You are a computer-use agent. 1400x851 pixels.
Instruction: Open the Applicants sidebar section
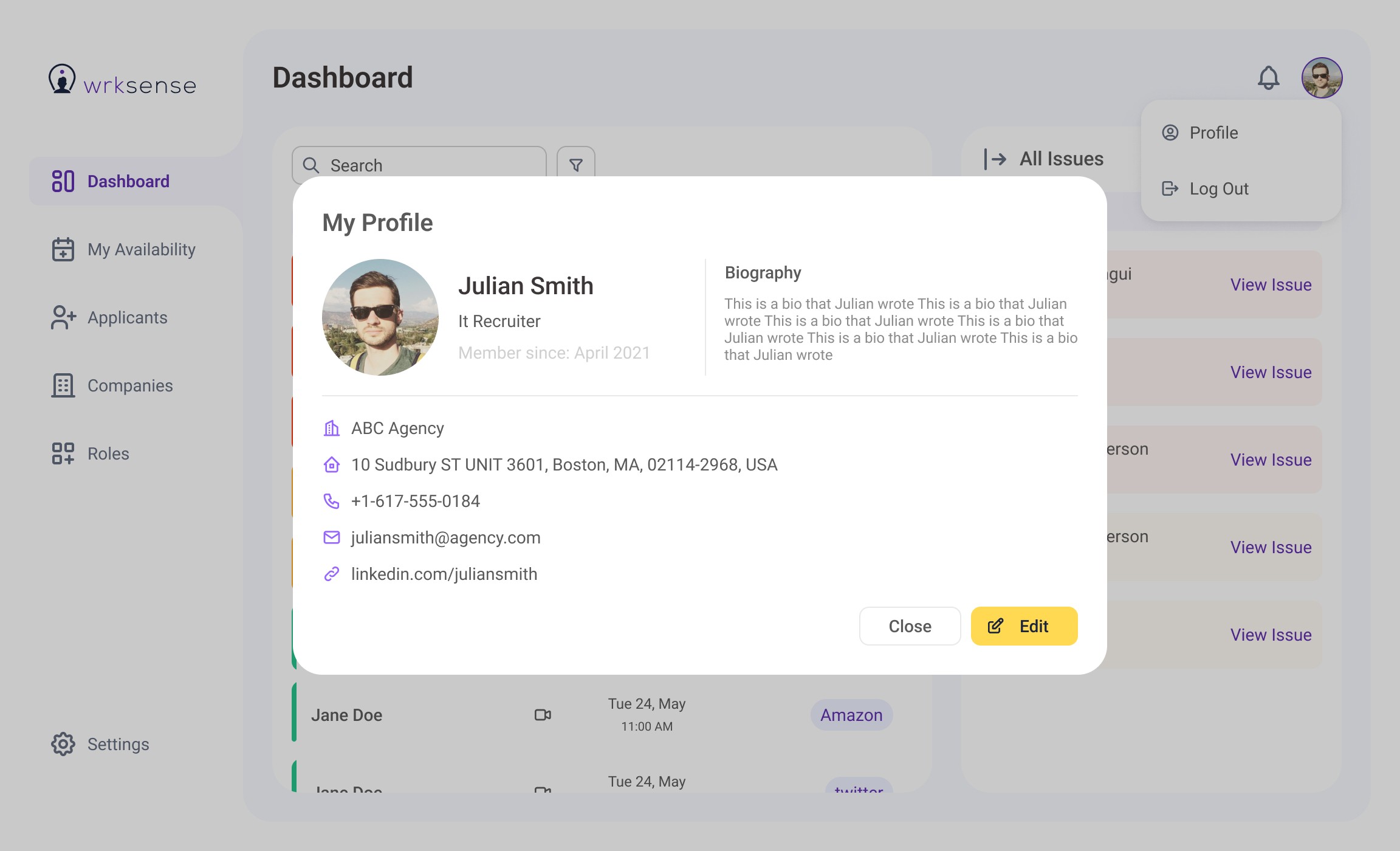[127, 317]
